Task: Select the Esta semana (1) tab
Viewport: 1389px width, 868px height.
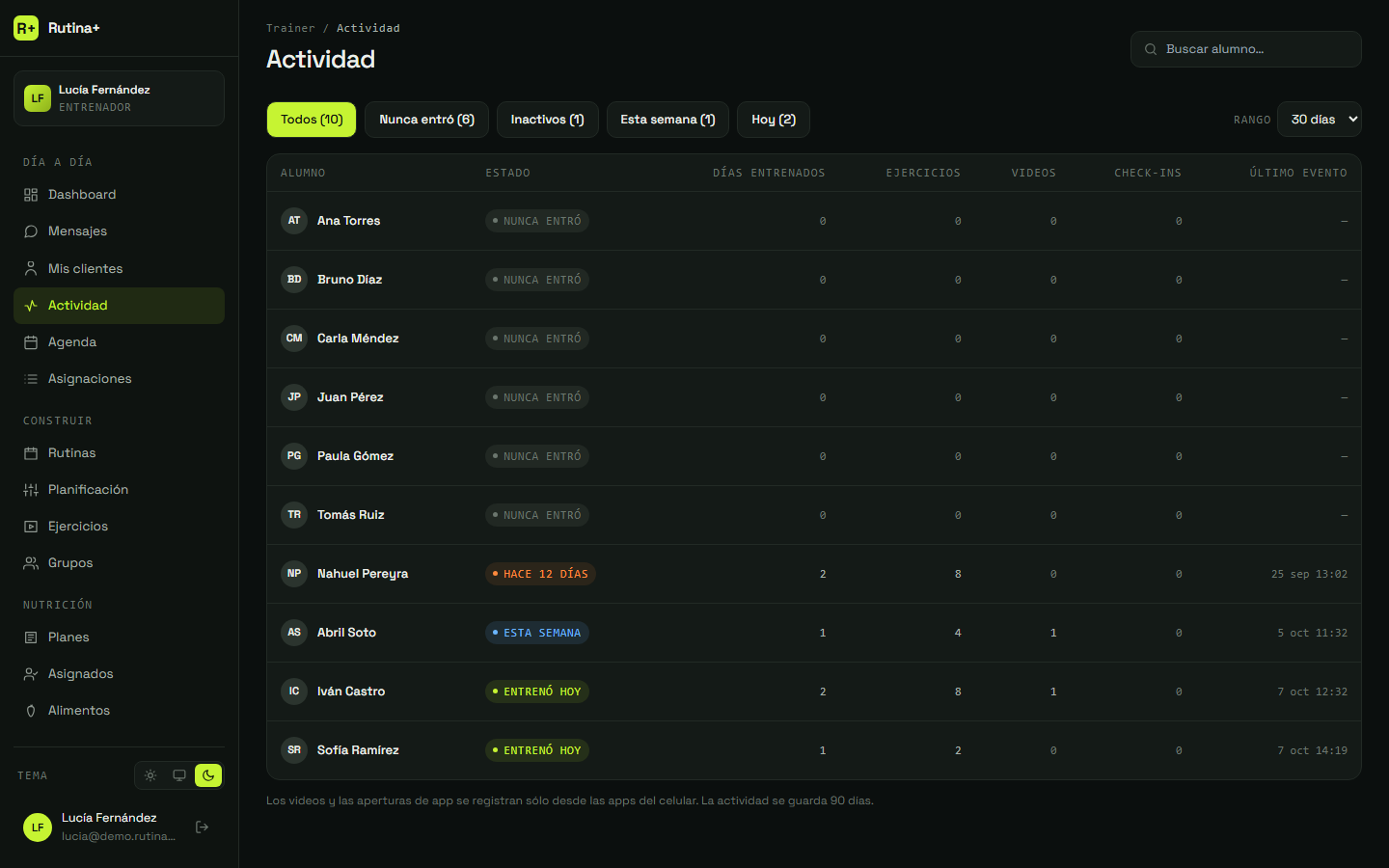Action: tap(667, 120)
